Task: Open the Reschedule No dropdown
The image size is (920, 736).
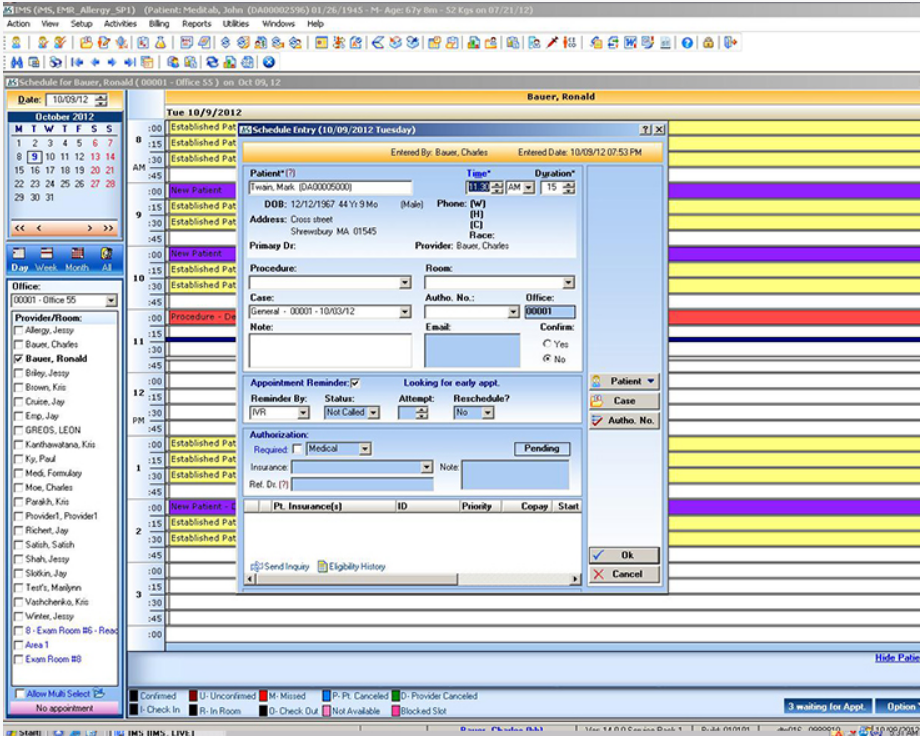Action: click(x=488, y=413)
